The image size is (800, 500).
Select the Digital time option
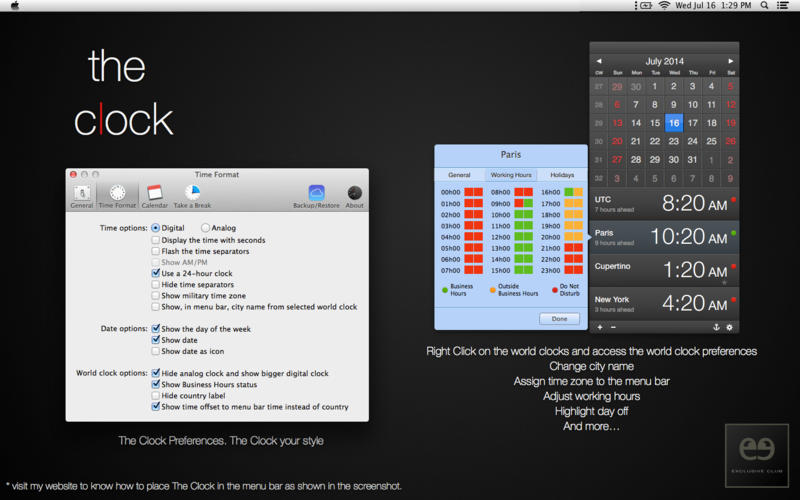[x=156, y=228]
